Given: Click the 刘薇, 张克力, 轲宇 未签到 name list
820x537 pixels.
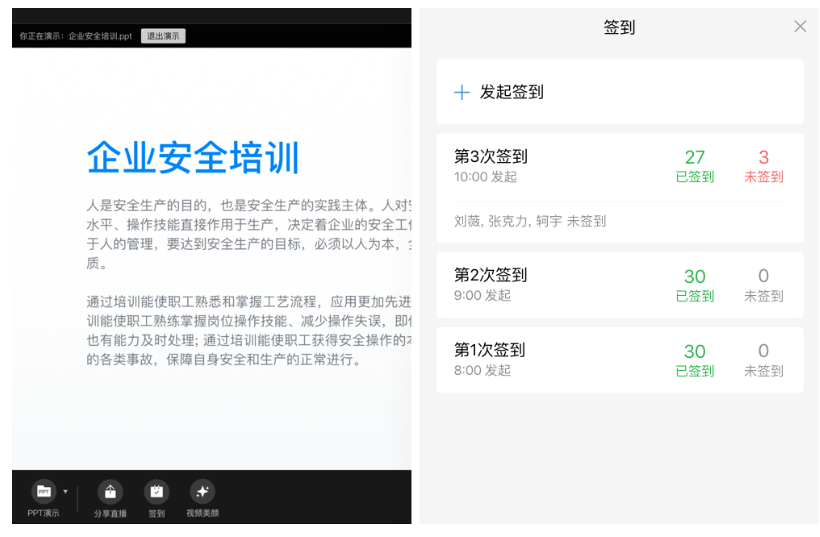Looking at the screenshot, I should pyautogui.click(x=530, y=221).
